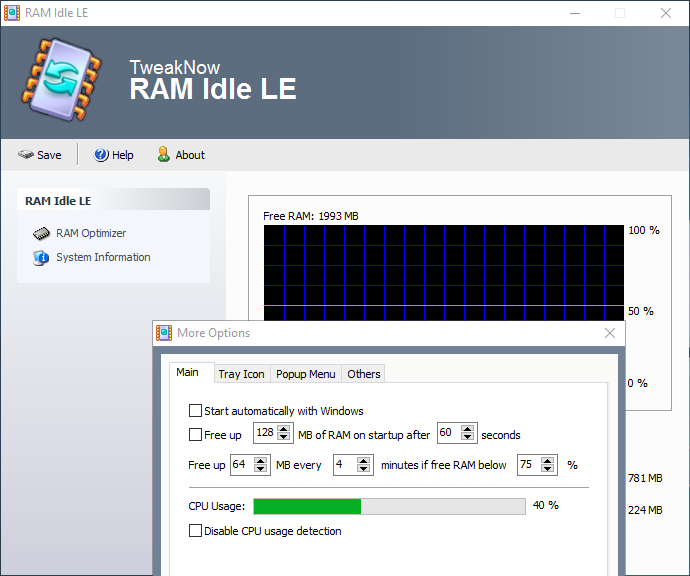This screenshot has height=576, width=690.
Task: Increase the 64 MB free-up amount
Action: point(261,461)
